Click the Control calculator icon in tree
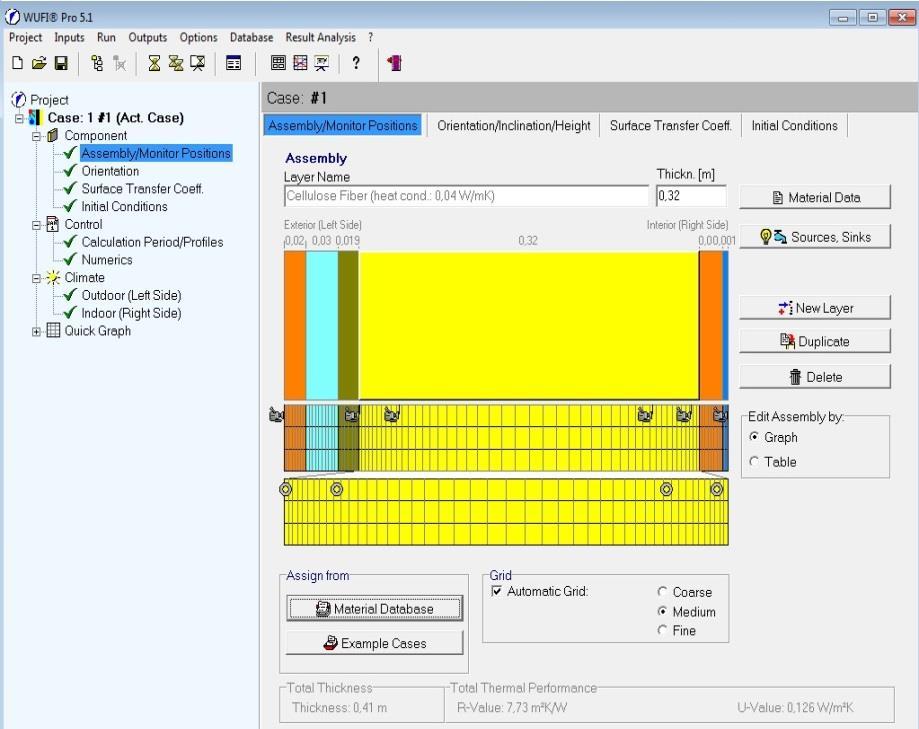The height and width of the screenshot is (729, 919). (53, 224)
